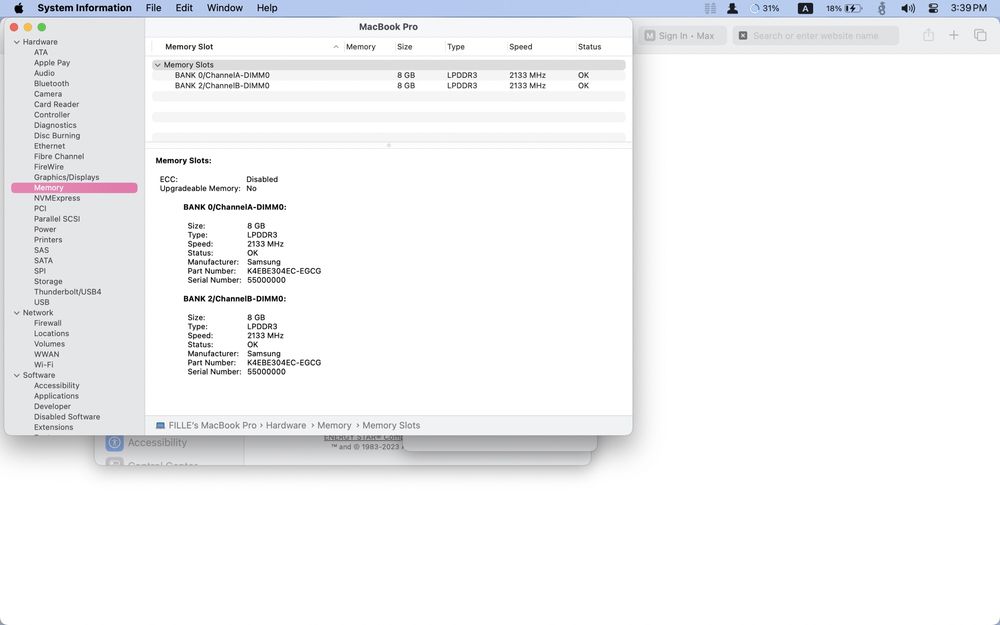This screenshot has width=1000, height=625.
Task: Click the 3:39 PM clock
Action: [968, 8]
